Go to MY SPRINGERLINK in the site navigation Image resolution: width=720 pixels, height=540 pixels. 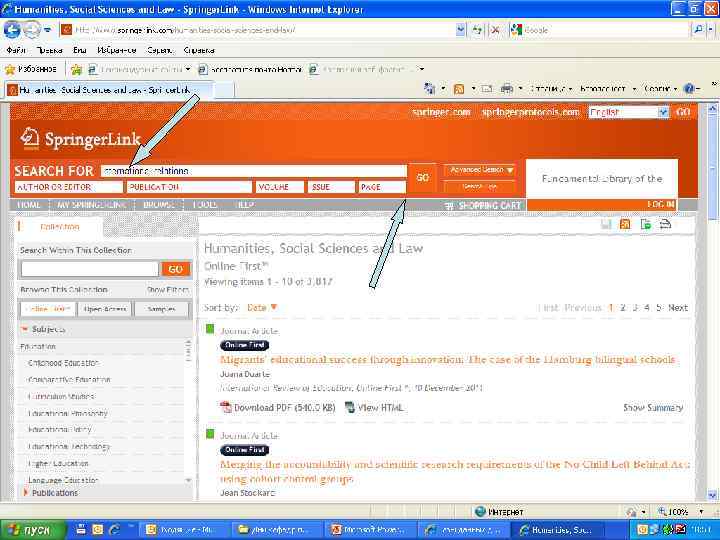[91, 205]
